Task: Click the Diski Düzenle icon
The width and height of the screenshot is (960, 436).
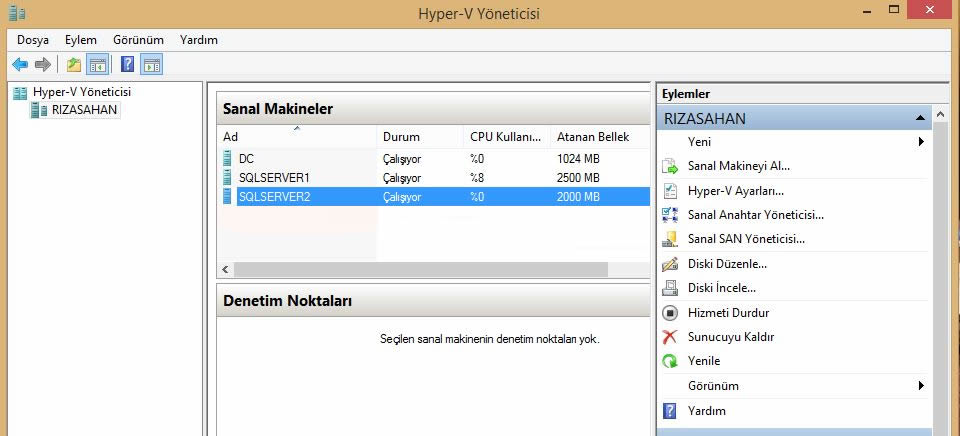Action: pos(670,264)
